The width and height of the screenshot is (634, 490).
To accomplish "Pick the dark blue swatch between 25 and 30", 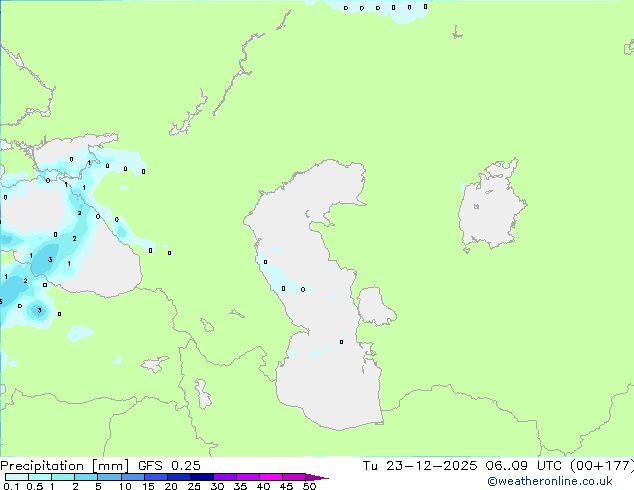I will [x=203, y=477].
